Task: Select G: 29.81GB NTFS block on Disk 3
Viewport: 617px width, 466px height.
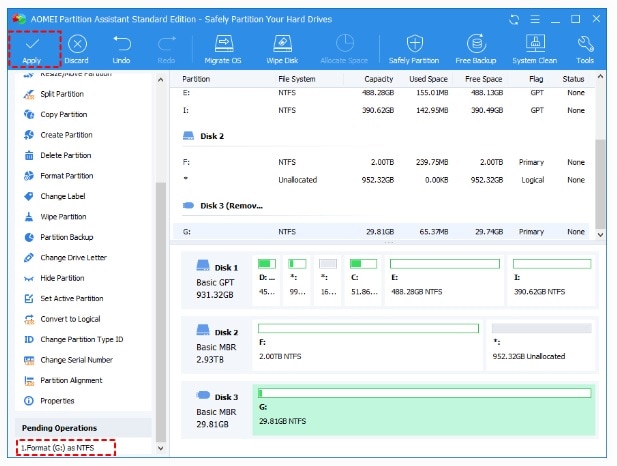Action: (424, 410)
